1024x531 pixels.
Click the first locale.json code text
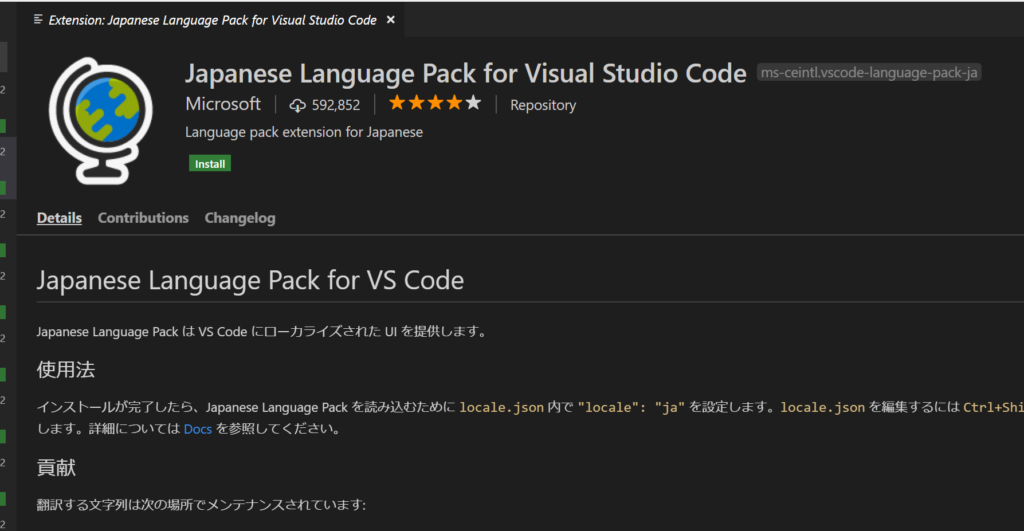(502, 408)
